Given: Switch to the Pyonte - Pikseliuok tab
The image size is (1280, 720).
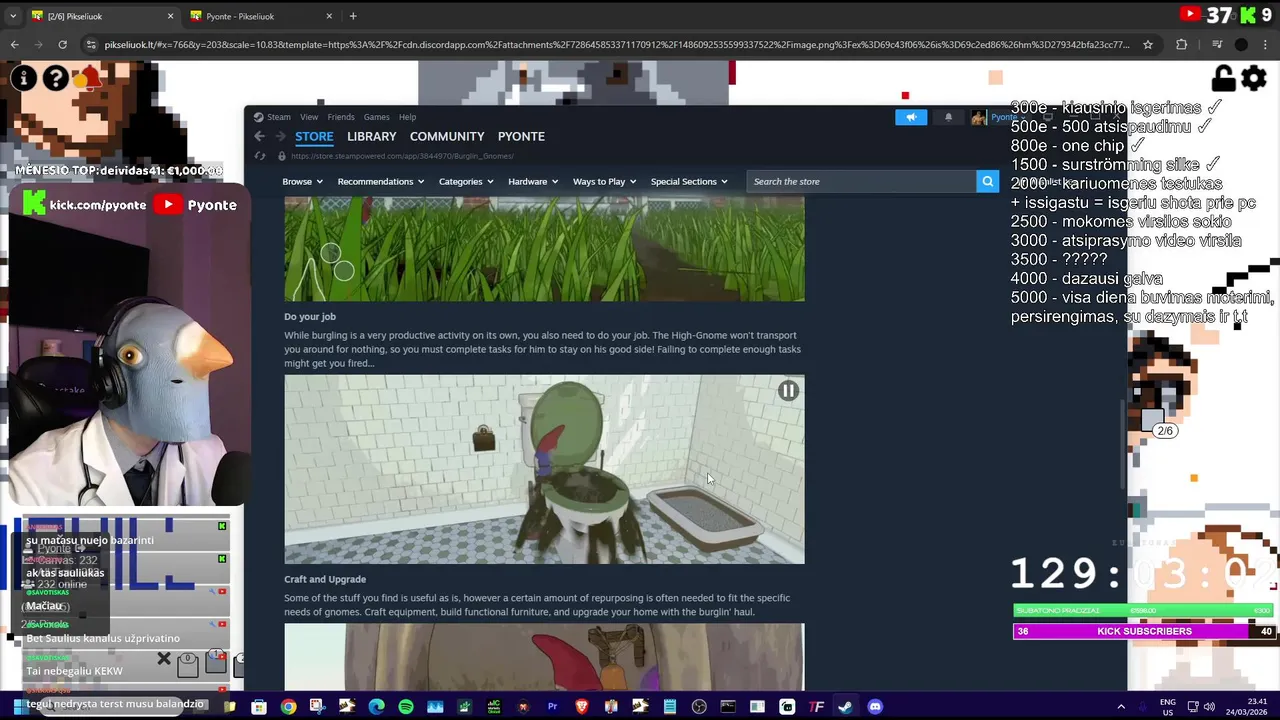Looking at the screenshot, I should click(258, 16).
